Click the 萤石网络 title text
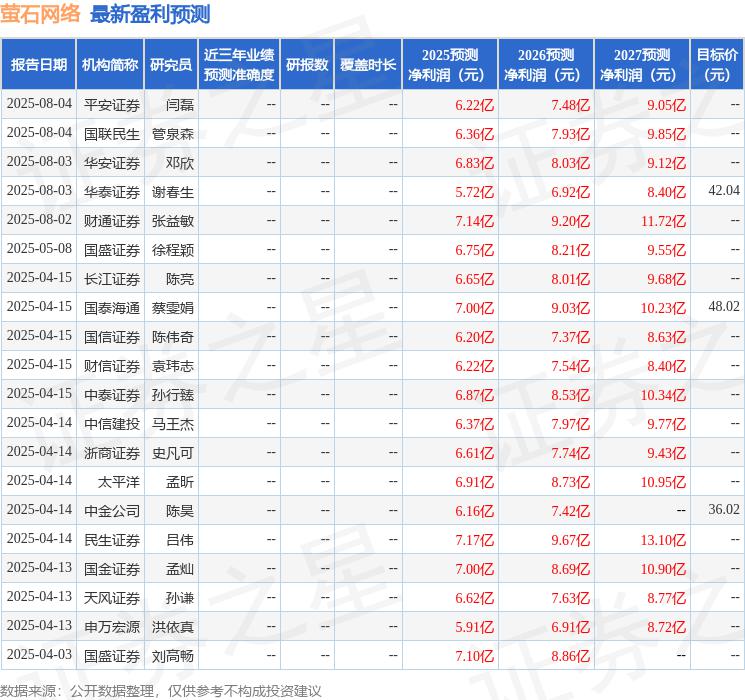745x700 pixels. click(x=40, y=14)
